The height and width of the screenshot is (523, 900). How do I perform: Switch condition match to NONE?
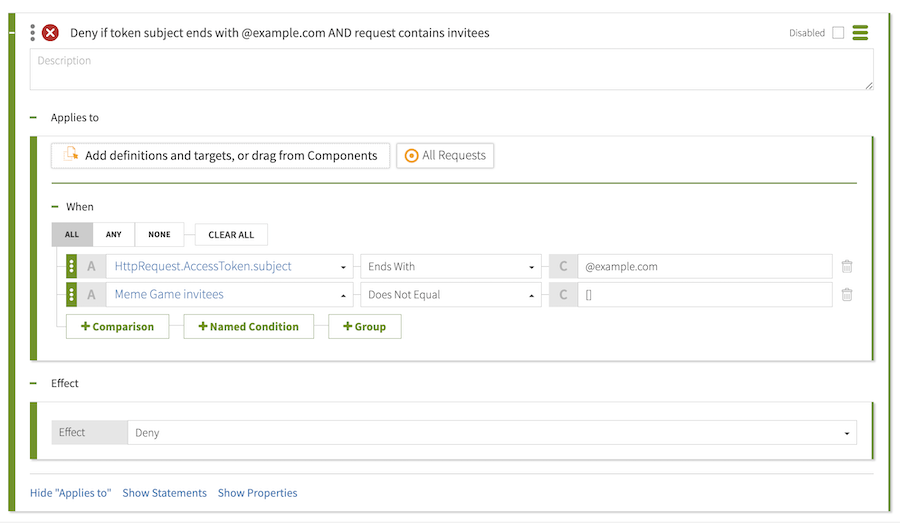[159, 235]
